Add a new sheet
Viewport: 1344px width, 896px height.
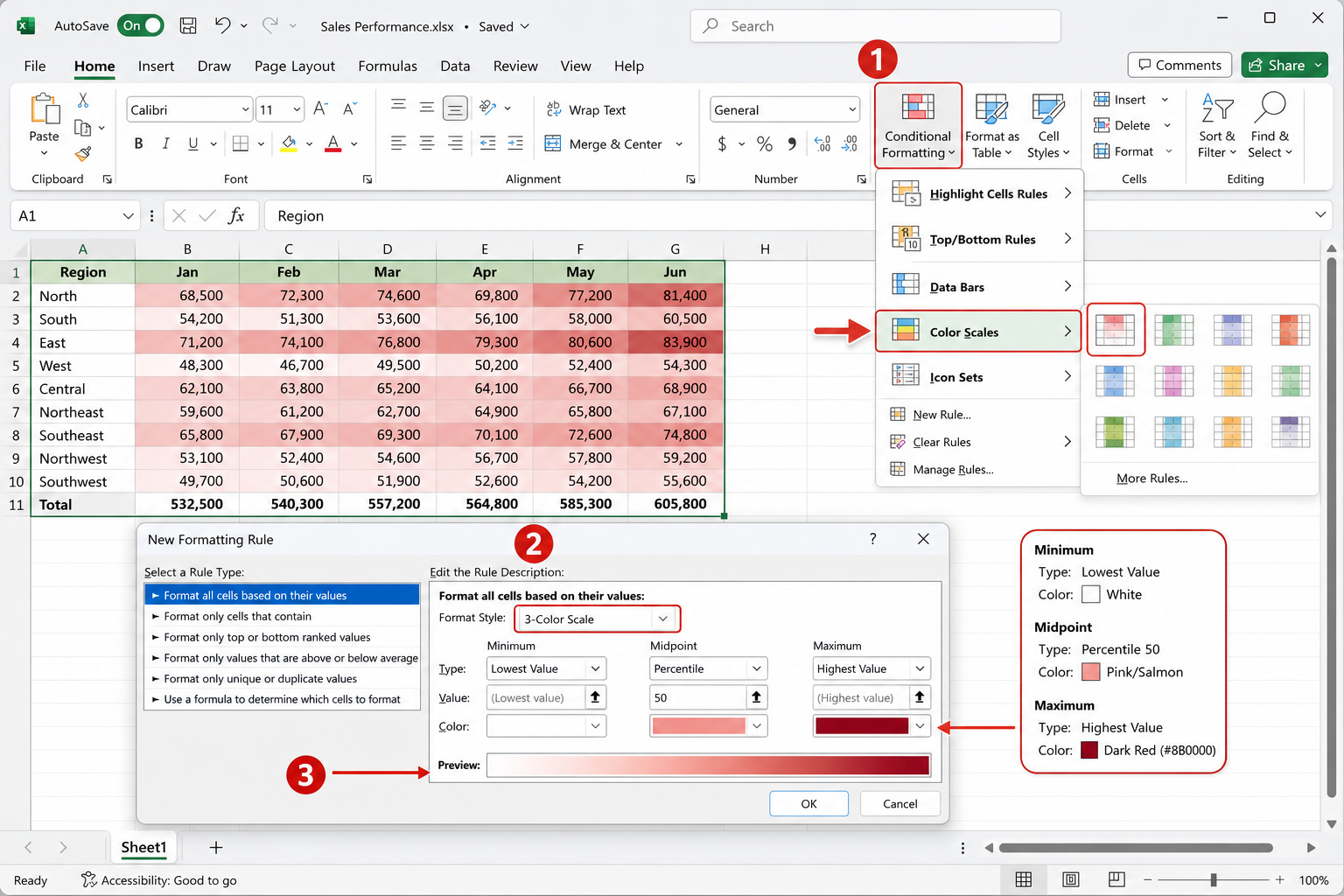coord(216,847)
